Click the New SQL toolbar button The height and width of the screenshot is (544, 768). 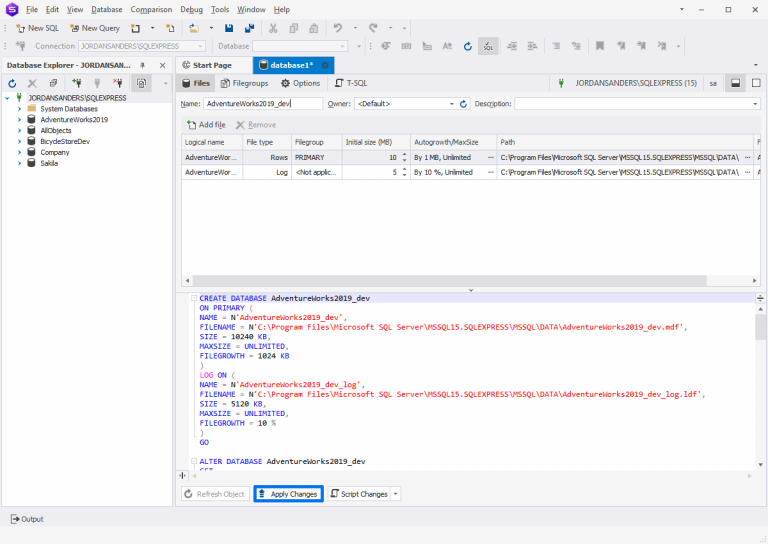point(36,28)
